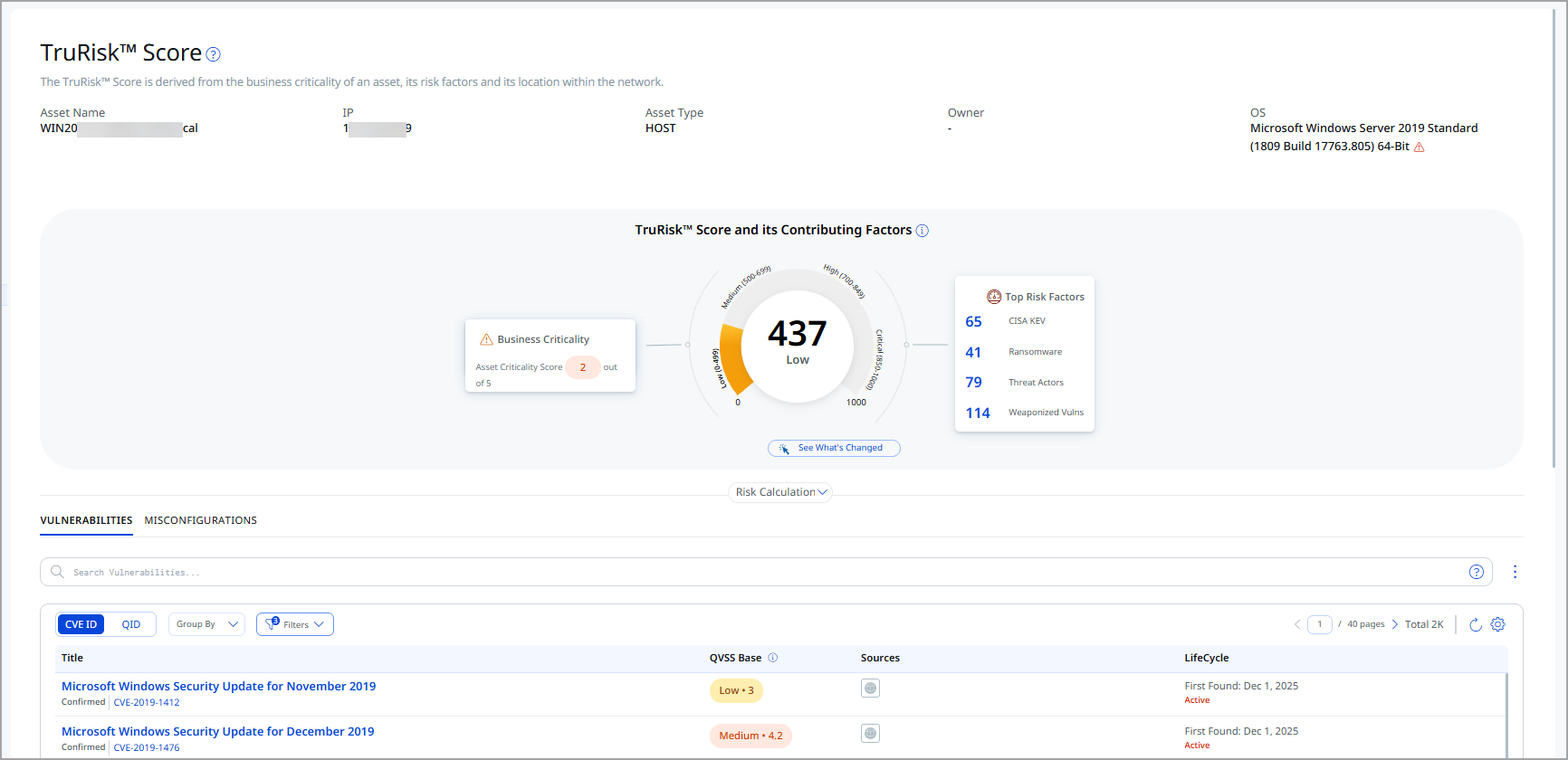
Task: Click the 114 Weaponized Vulns count
Action: 978,413
